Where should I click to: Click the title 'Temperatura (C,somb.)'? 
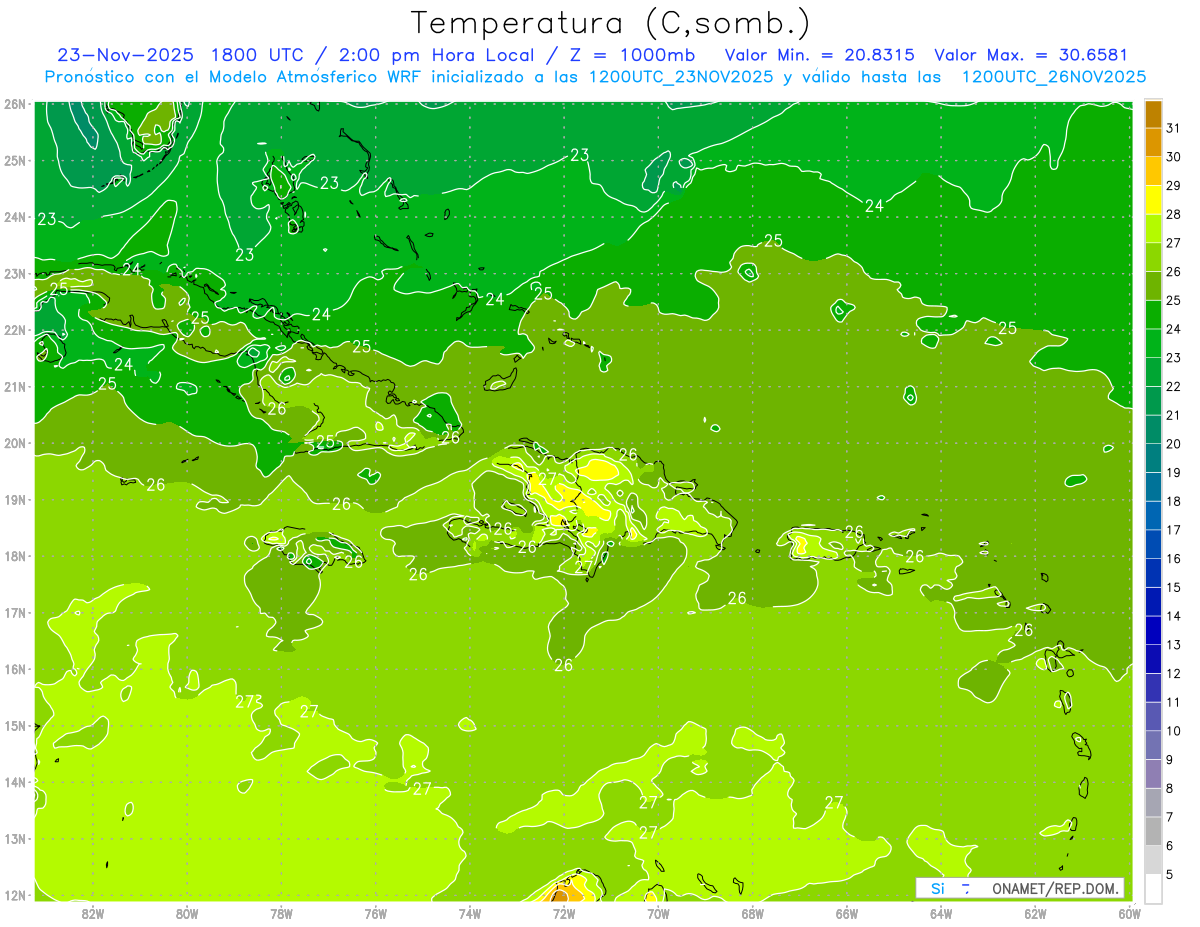(610, 23)
